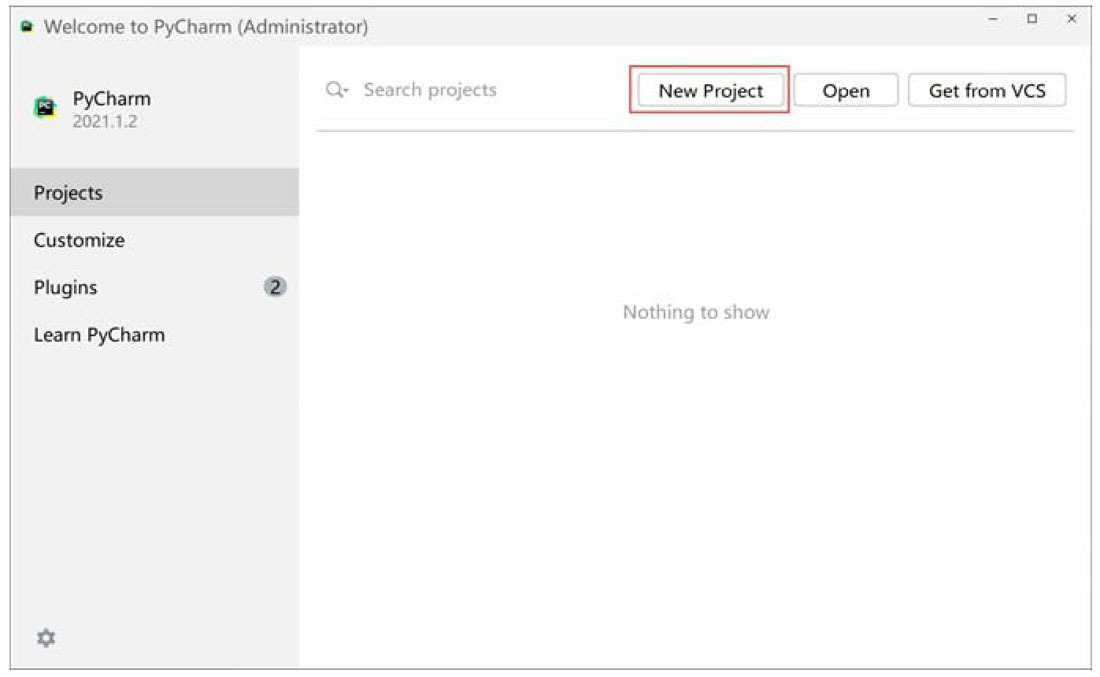This screenshot has height=677, width=1100.
Task: Click the "Nothing to show" message
Action: coord(696,312)
